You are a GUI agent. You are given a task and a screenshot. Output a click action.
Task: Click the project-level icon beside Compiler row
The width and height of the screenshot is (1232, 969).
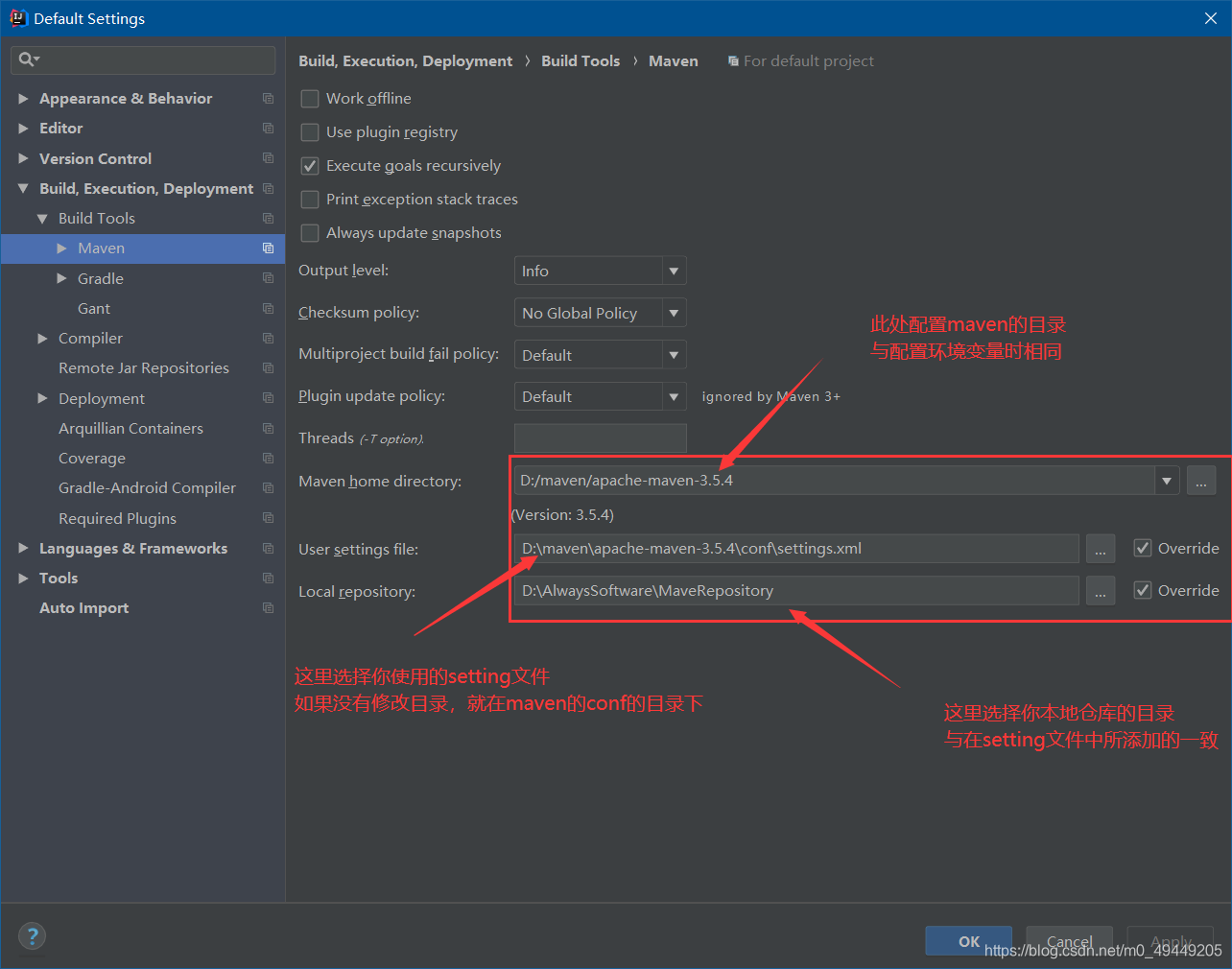pyautogui.click(x=268, y=339)
